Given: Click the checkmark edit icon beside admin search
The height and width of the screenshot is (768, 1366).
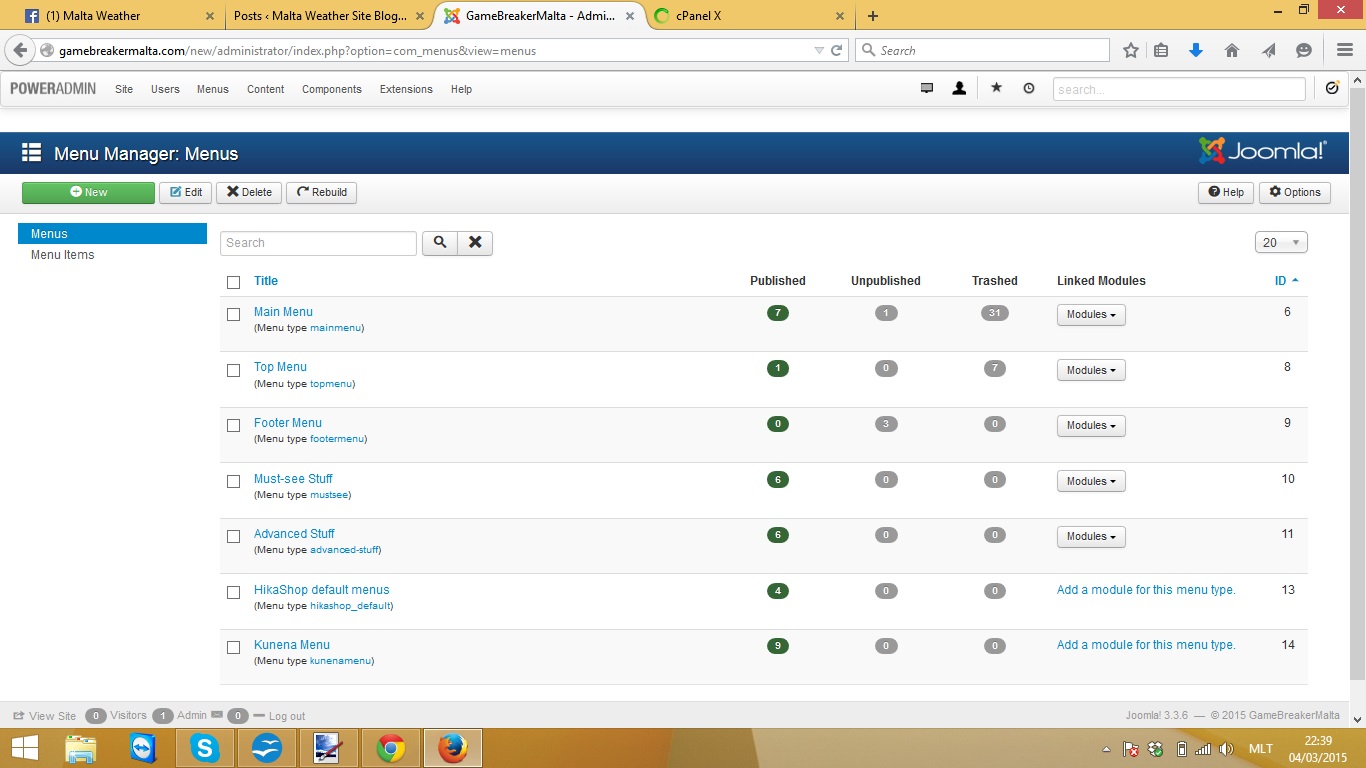Looking at the screenshot, I should (1332, 88).
